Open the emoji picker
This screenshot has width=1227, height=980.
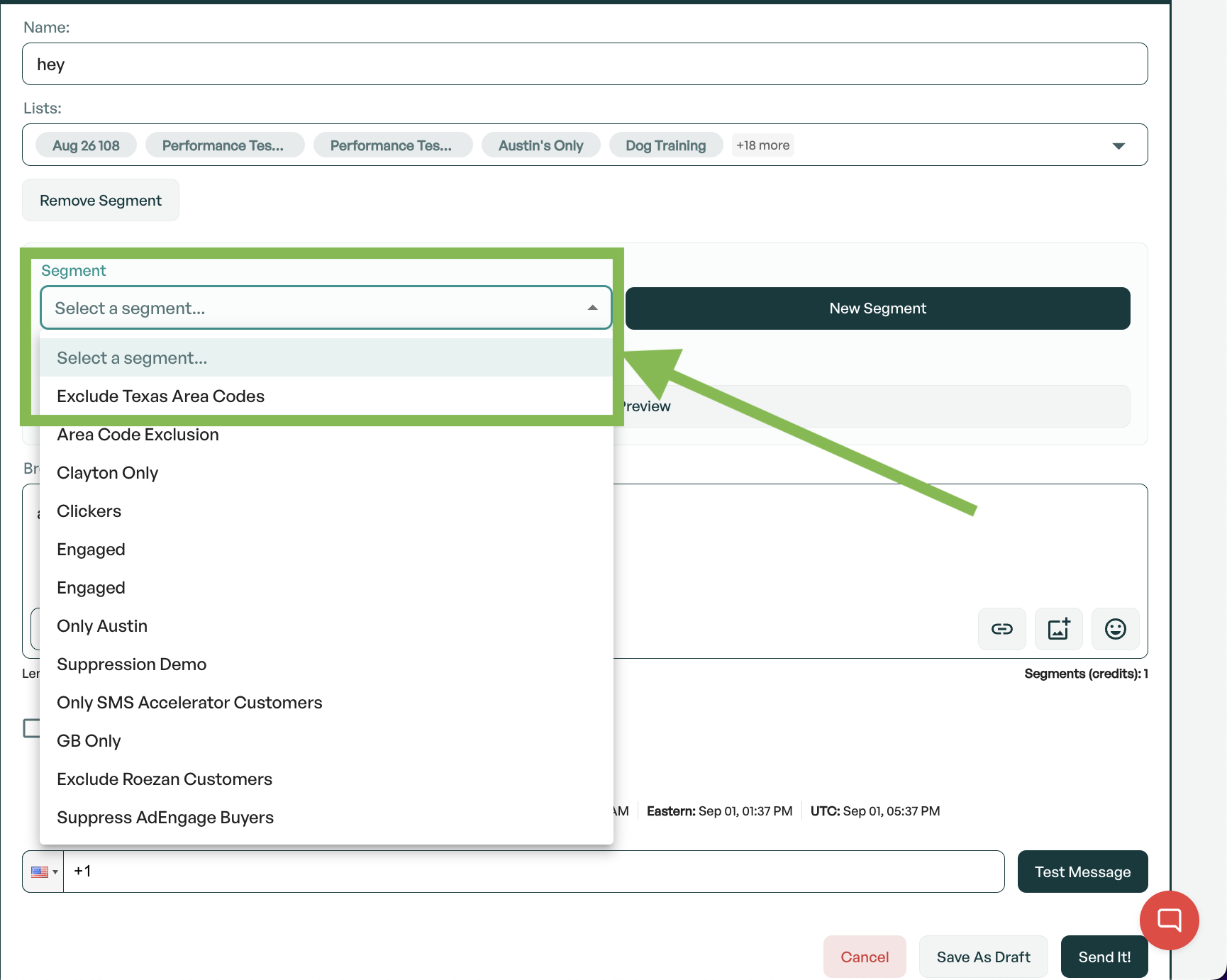coord(1115,629)
